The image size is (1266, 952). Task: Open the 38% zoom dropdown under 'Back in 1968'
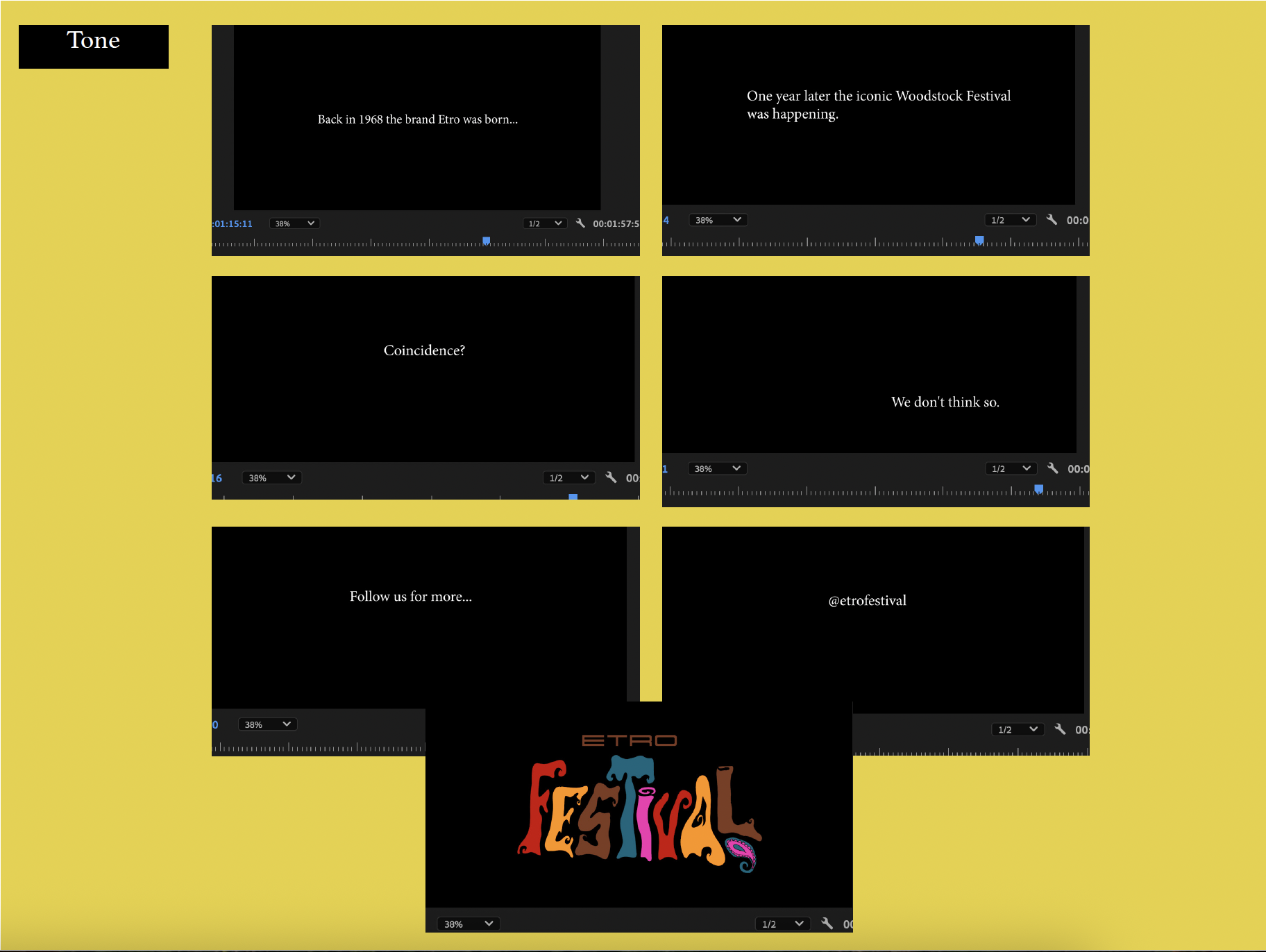tap(294, 223)
